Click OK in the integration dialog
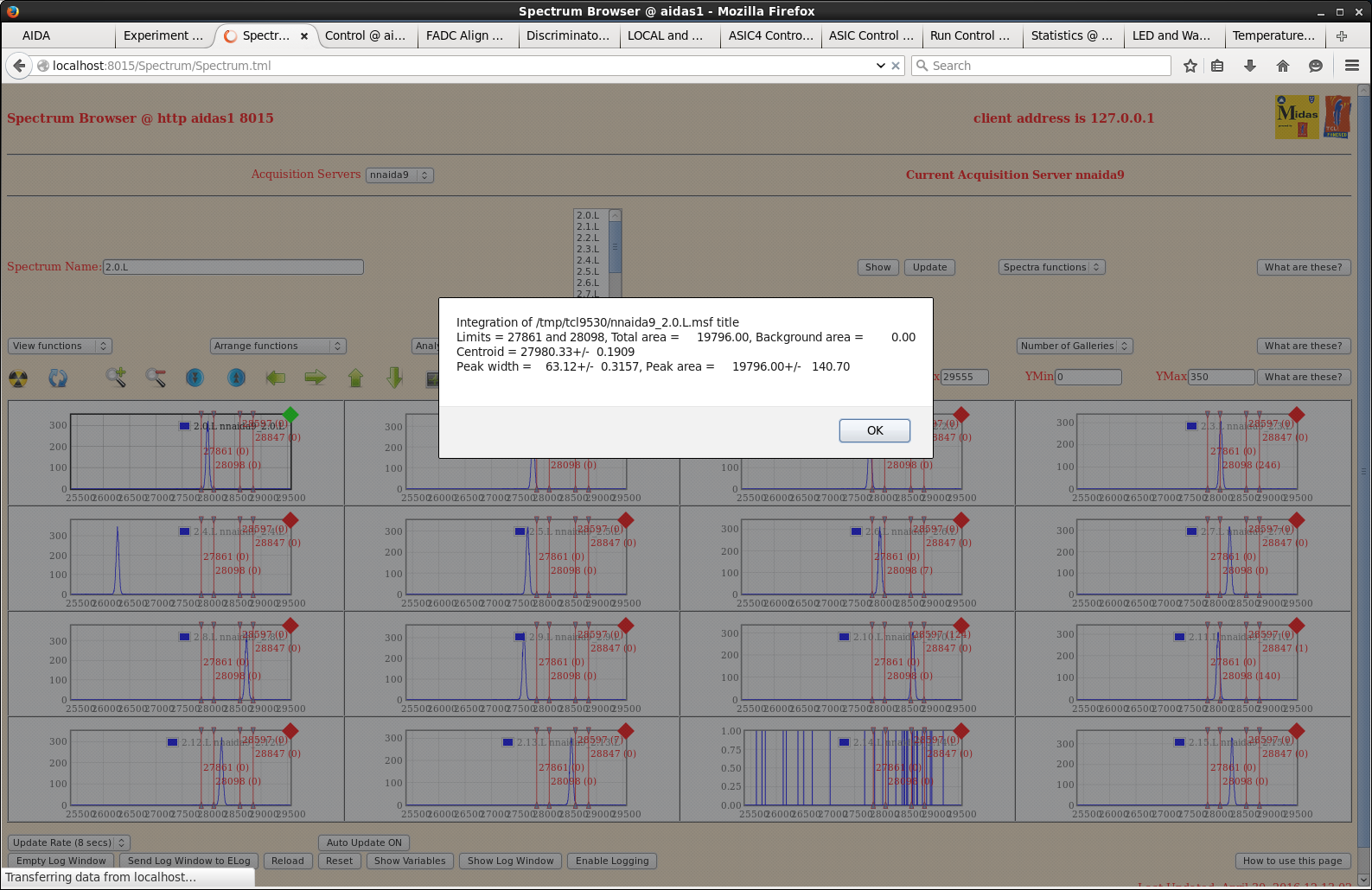This screenshot has width=1372, height=890. coord(874,430)
